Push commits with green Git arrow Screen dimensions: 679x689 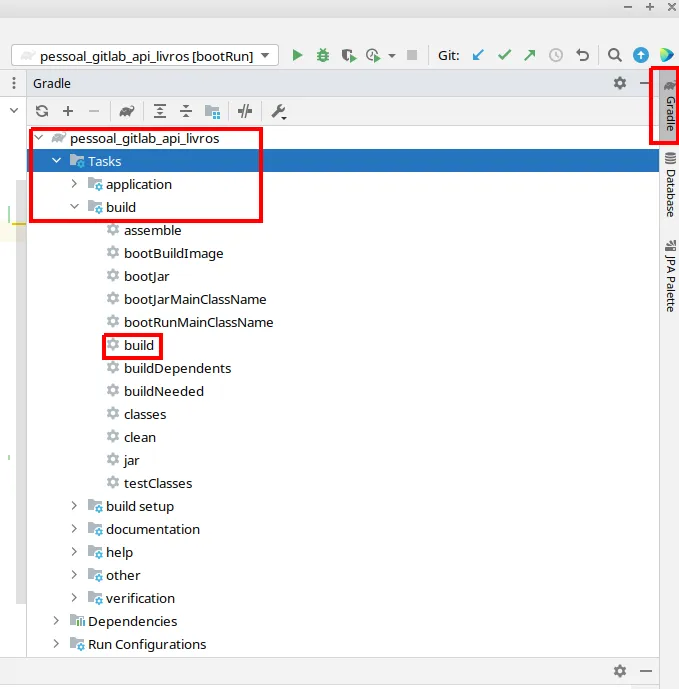click(x=530, y=55)
